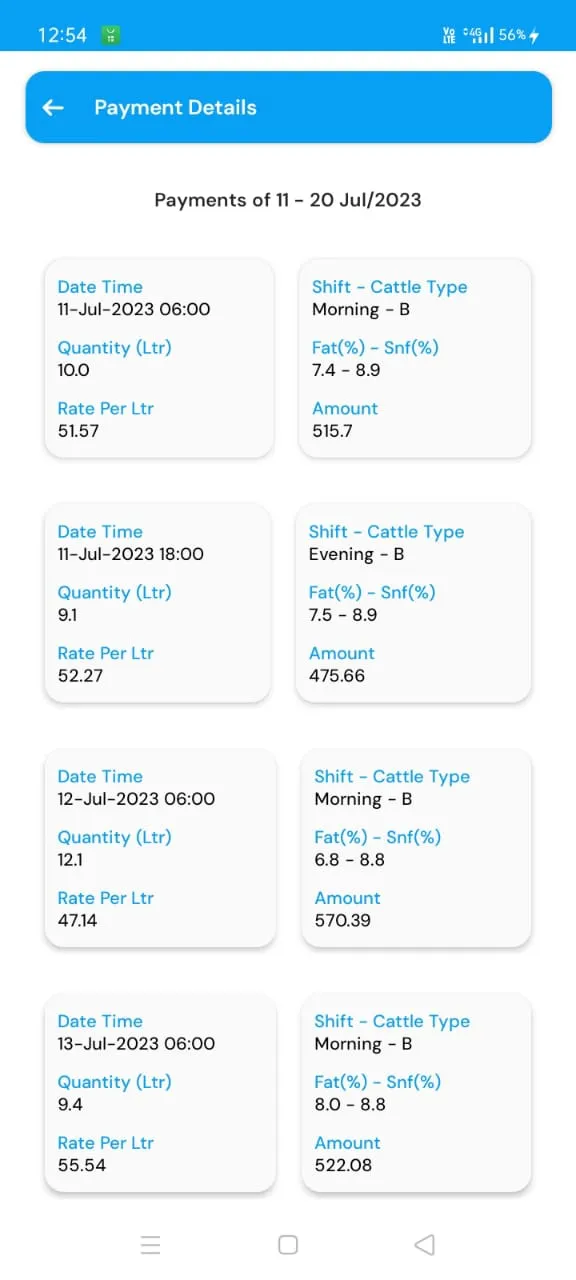Select the 13-Jul-2023 06:00 entry card
Viewport: 576px width, 1280px height.
tap(159, 1093)
